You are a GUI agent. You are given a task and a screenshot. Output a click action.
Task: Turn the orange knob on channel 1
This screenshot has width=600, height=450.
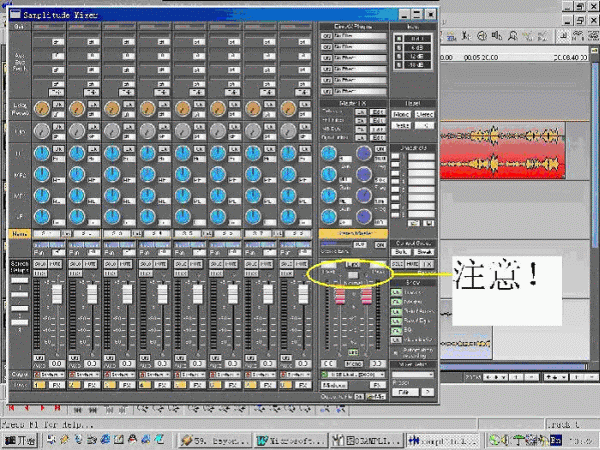coord(42,109)
